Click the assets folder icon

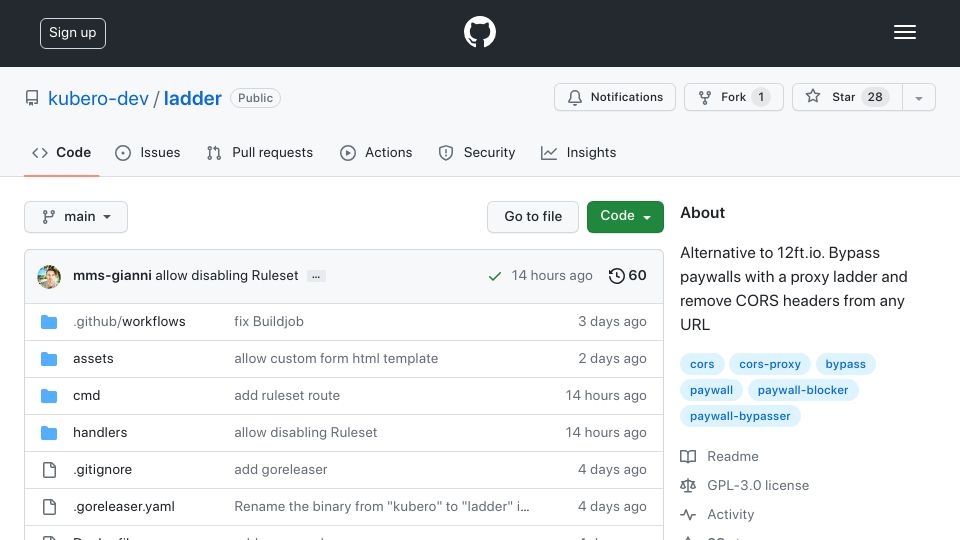click(x=49, y=359)
